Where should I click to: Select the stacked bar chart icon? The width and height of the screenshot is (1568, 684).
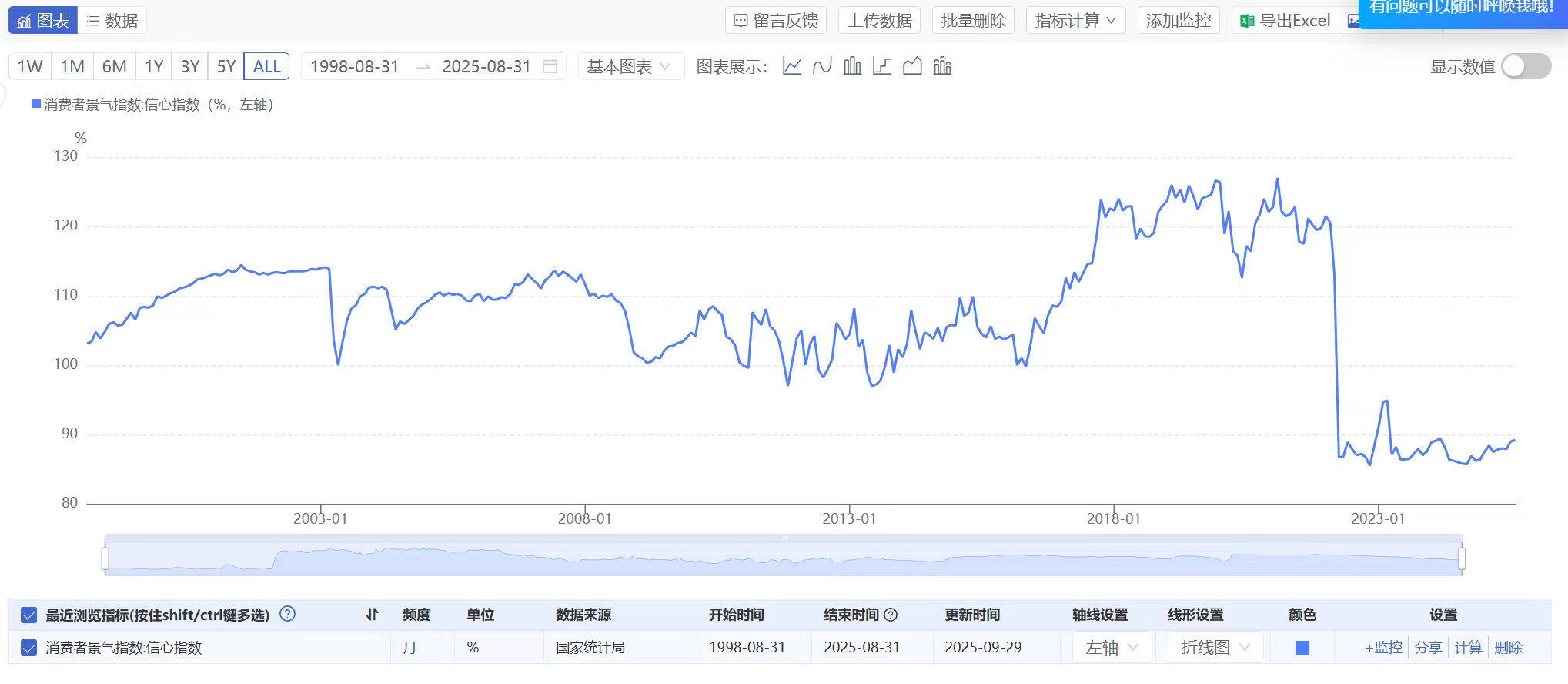942,66
